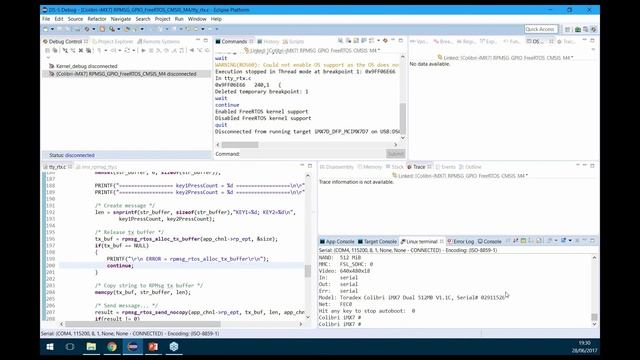Switch to the Remote Systems tab
This screenshot has height=360, width=640.
[158, 42]
